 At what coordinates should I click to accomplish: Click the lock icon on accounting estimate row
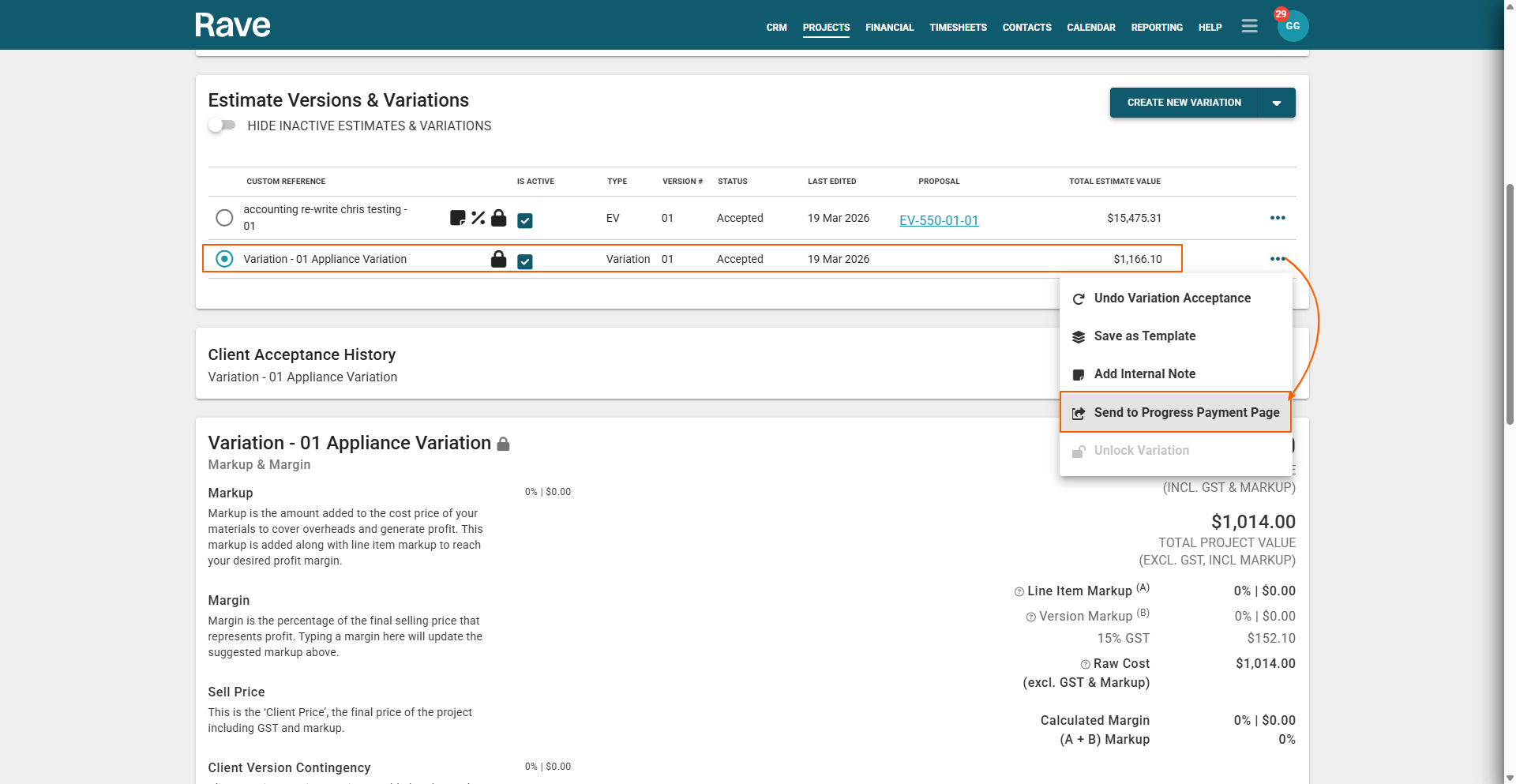point(499,218)
